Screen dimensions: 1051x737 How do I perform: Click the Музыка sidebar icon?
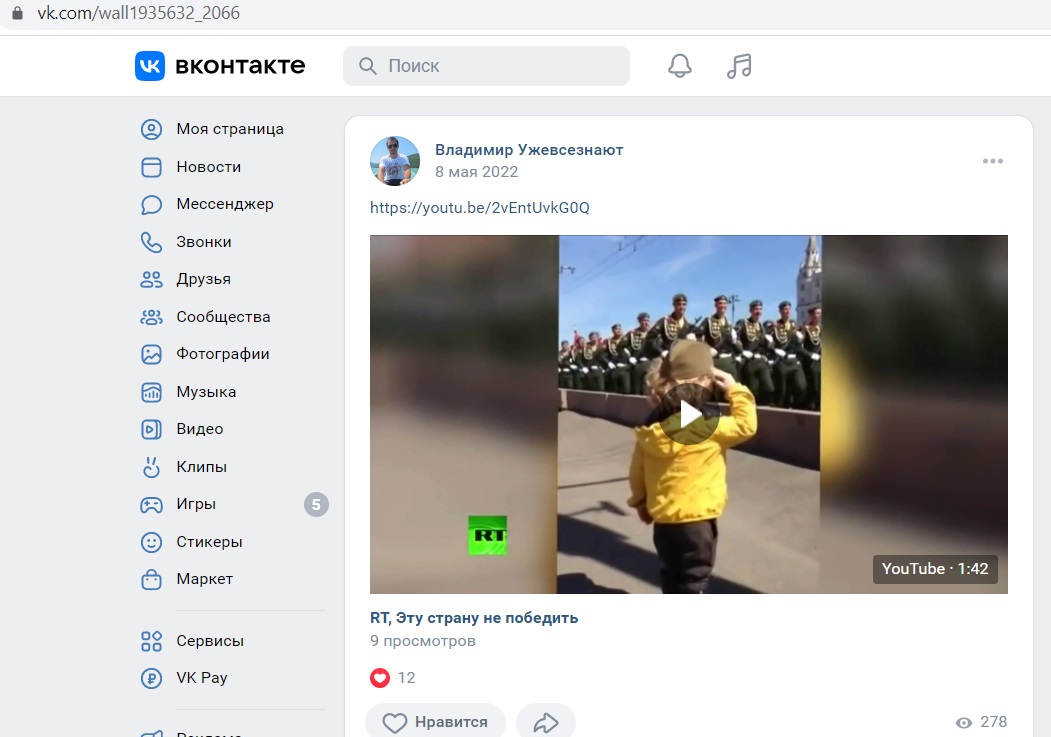click(151, 392)
